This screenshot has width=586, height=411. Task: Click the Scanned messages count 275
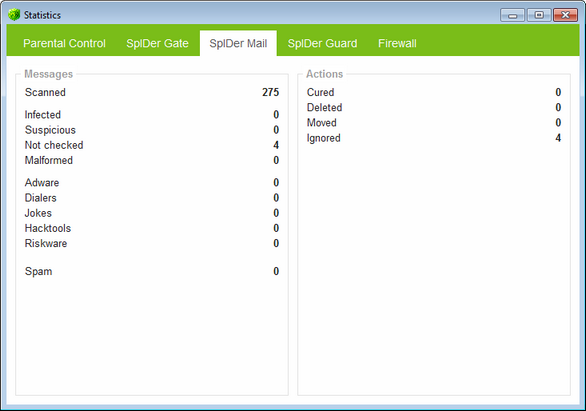coord(271,92)
